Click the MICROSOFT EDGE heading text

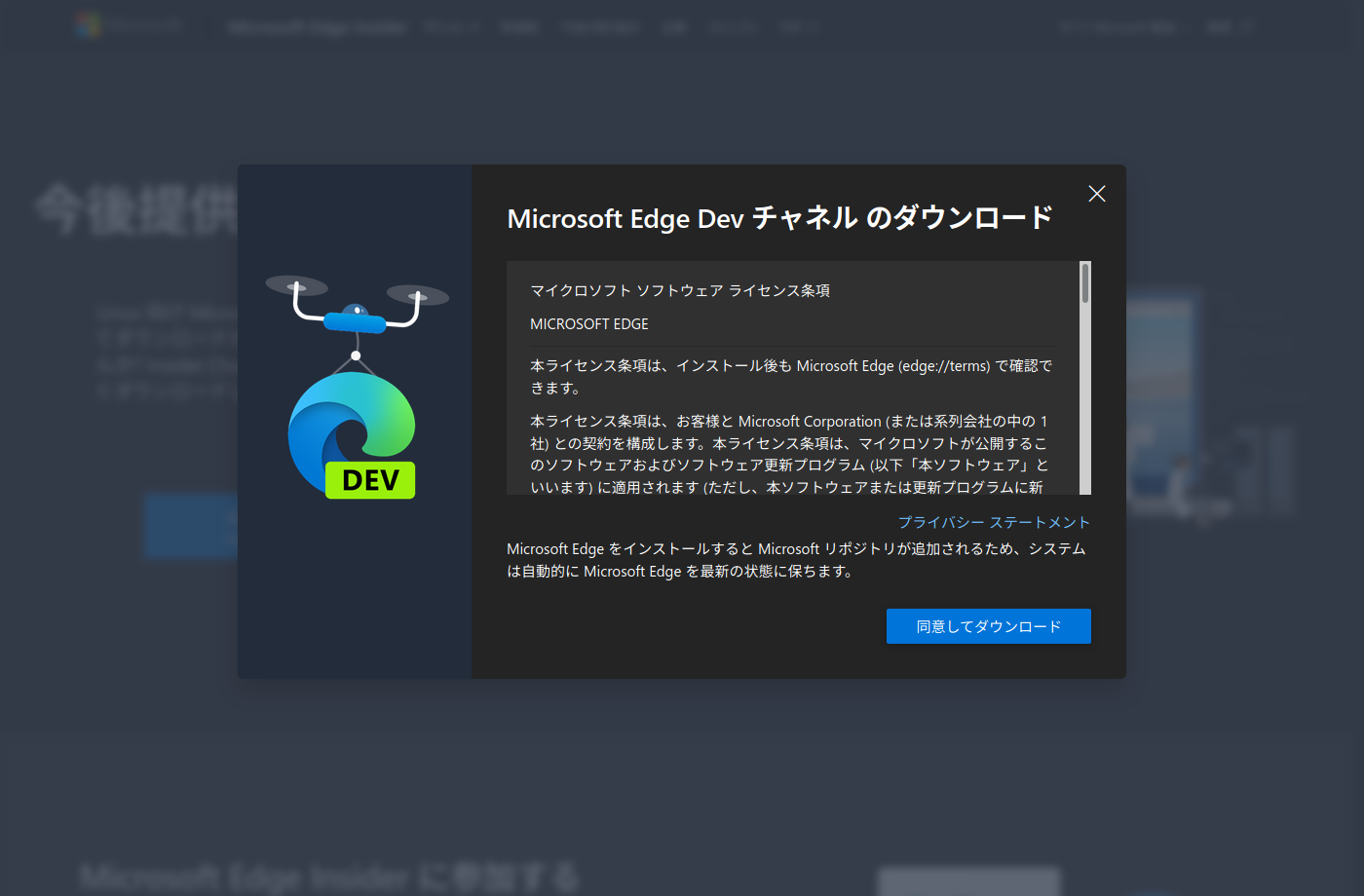click(589, 323)
